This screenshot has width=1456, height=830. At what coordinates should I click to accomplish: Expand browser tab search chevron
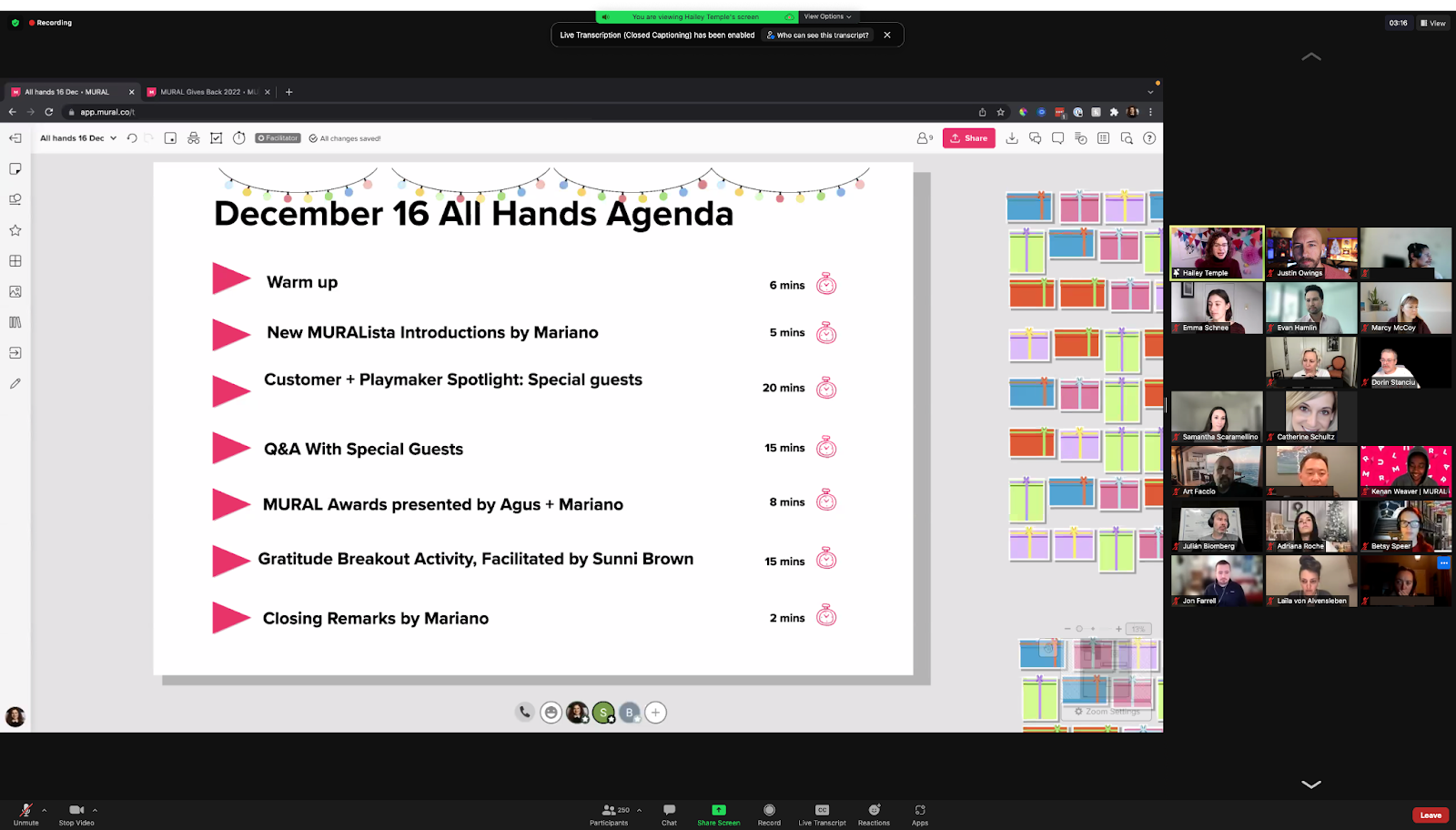click(x=1150, y=92)
